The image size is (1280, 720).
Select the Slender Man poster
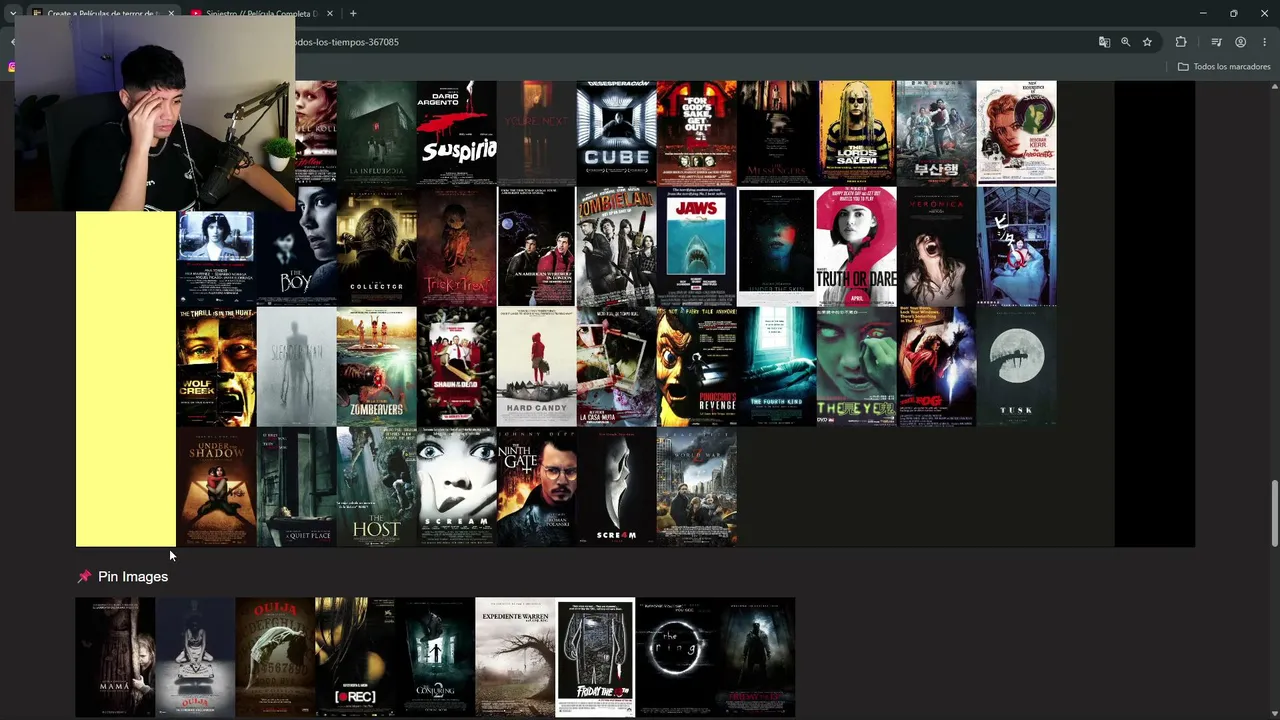coord(296,367)
